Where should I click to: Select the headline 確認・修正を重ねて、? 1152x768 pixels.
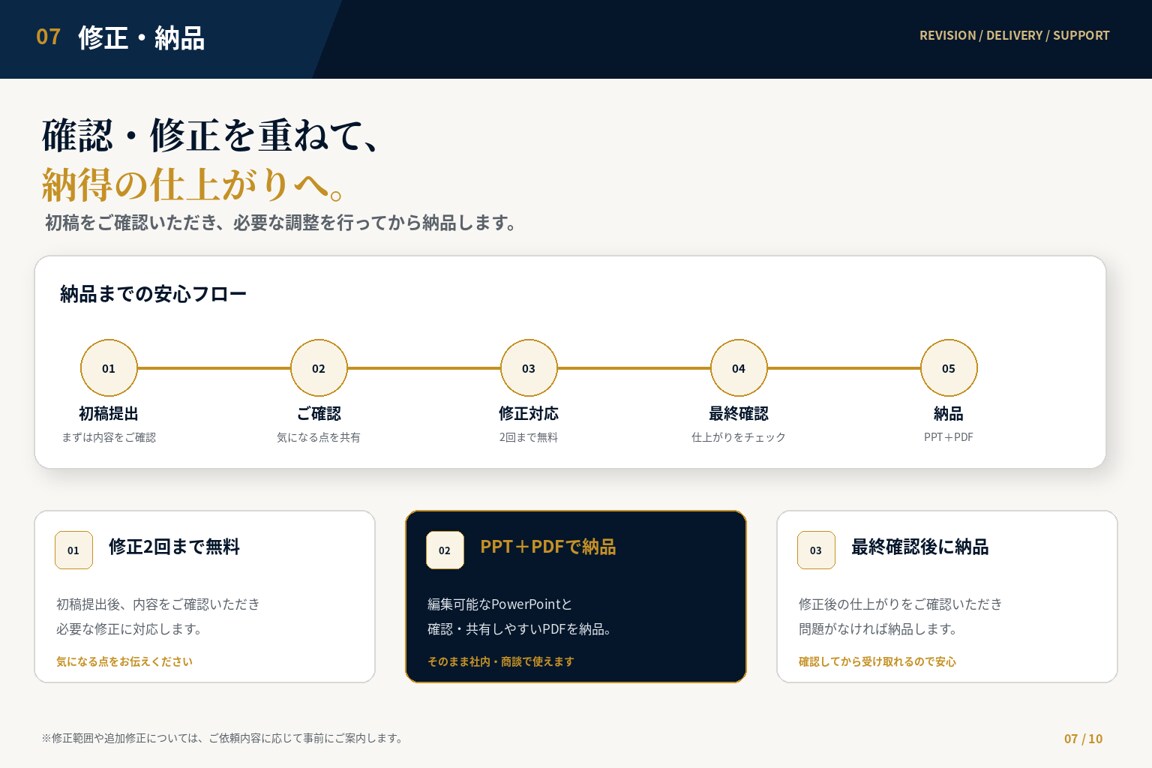click(211, 135)
